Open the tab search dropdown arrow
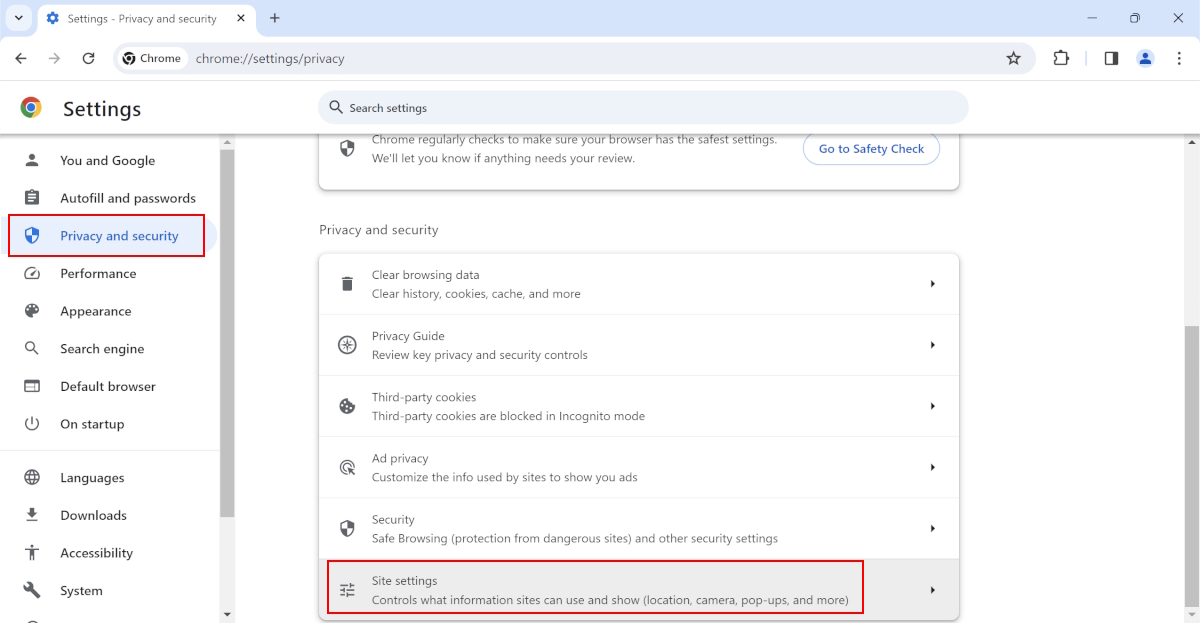Viewport: 1200px width, 623px height. [x=18, y=18]
